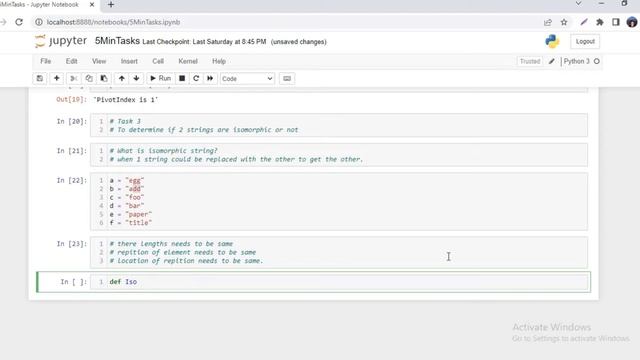
Task: Open the Cell menu
Action: tap(158, 61)
